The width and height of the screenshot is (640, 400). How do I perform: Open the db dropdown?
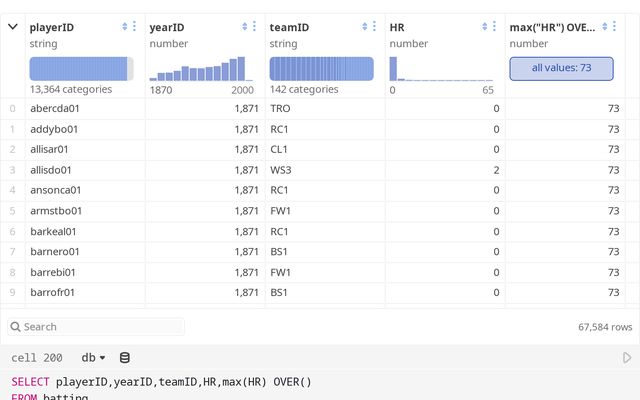(94, 357)
